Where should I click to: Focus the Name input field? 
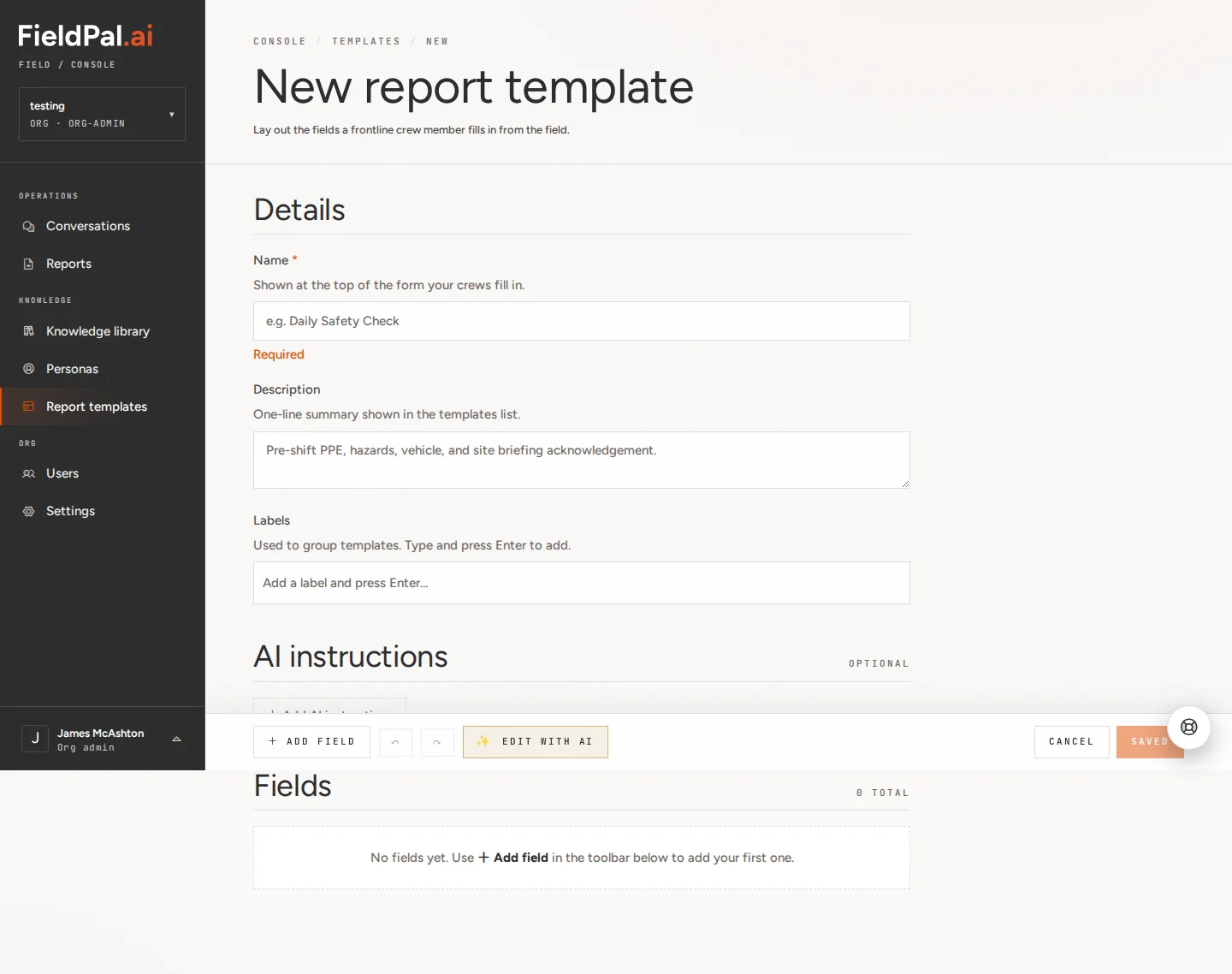pyautogui.click(x=582, y=321)
